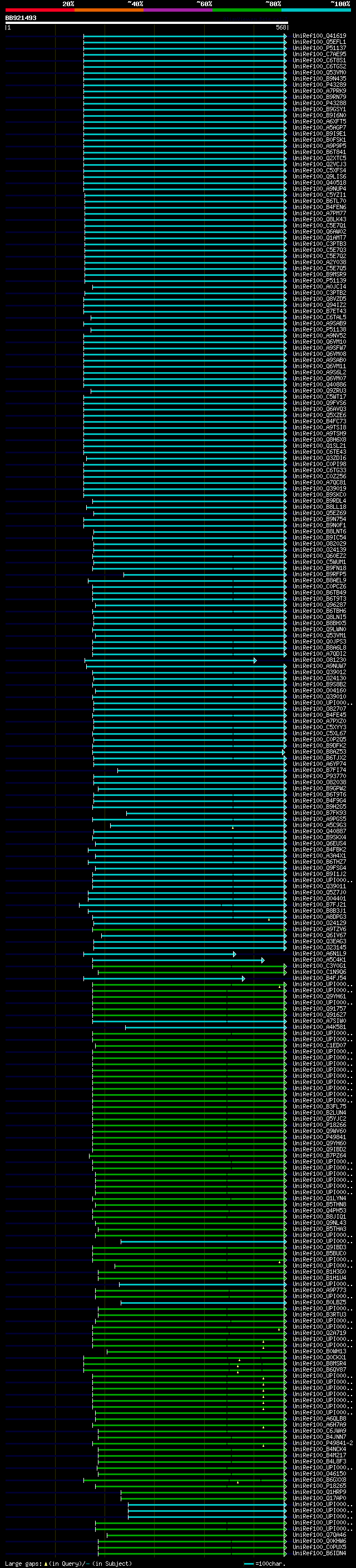Image resolution: width=356 pixels, height=1568 pixels.
Task: Click hit name UniRef100_Q40887
Action: [x=319, y=832]
